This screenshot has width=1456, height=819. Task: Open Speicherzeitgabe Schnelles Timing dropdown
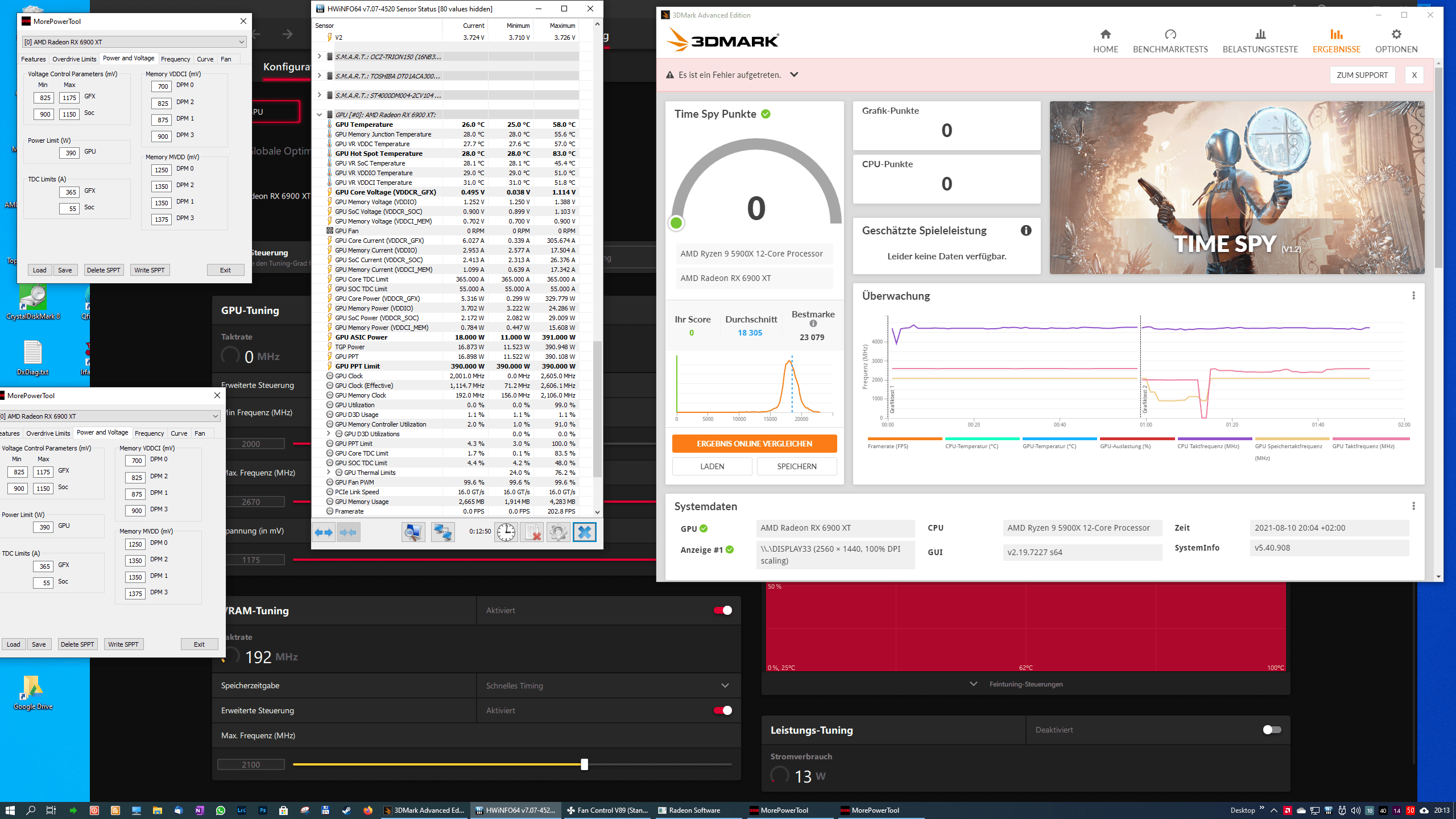[725, 685]
